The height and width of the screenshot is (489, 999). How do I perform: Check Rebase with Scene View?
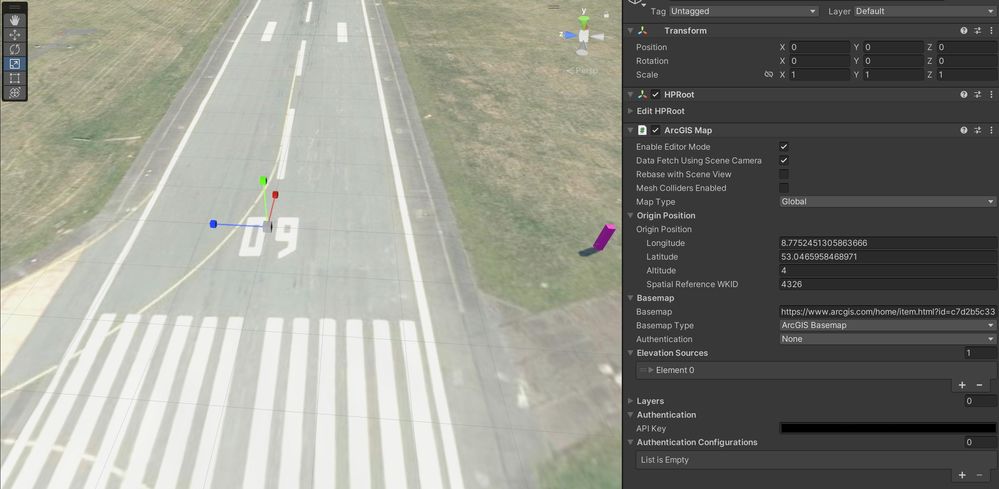point(784,174)
